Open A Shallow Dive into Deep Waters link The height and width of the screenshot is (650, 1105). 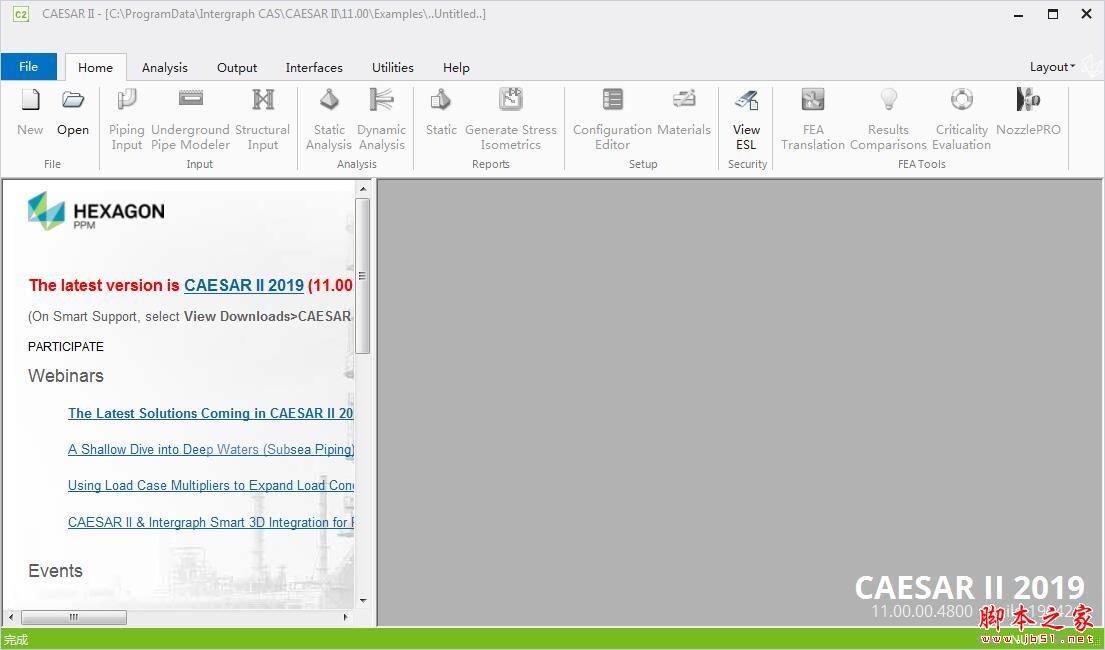coord(211,450)
